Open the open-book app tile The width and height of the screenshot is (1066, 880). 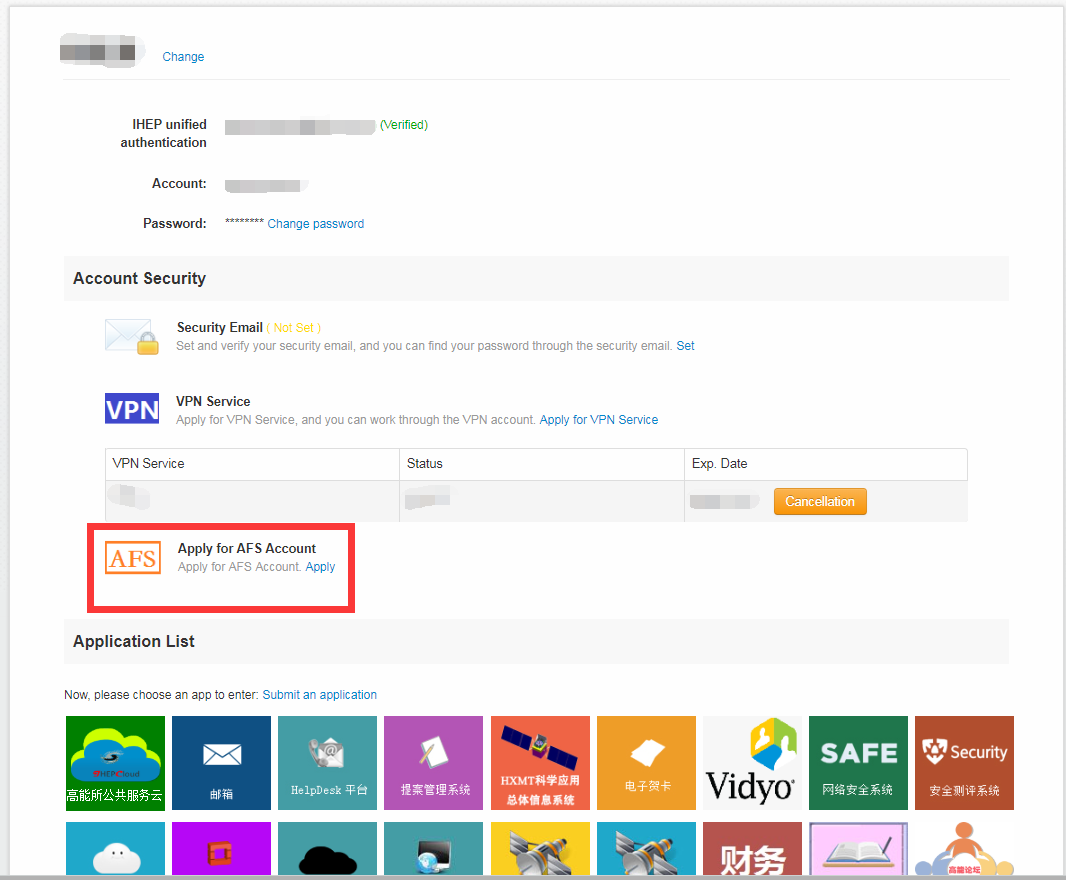(858, 849)
